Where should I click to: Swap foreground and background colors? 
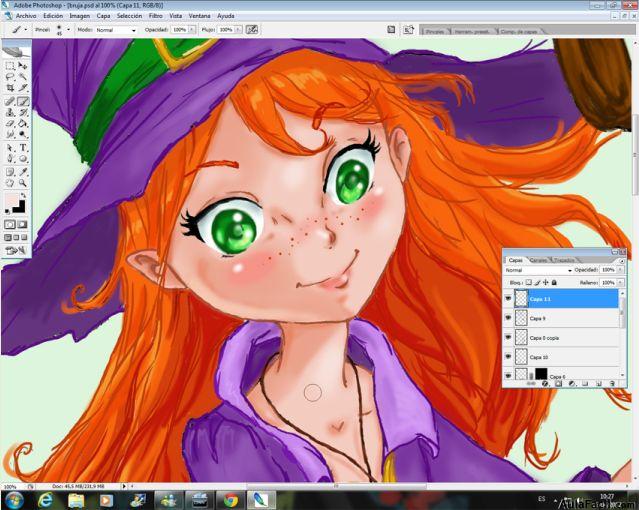[23, 196]
